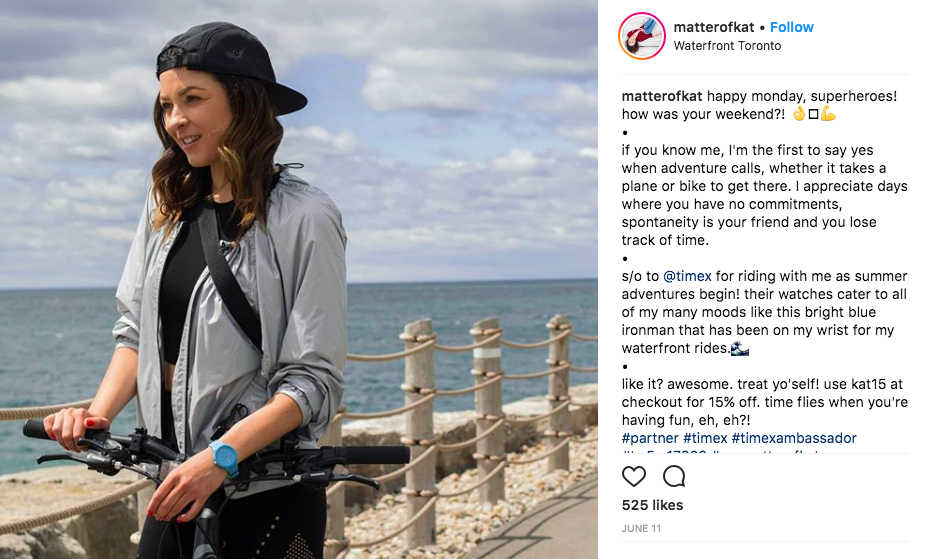Open the #timexambassador hashtag

[x=794, y=438]
